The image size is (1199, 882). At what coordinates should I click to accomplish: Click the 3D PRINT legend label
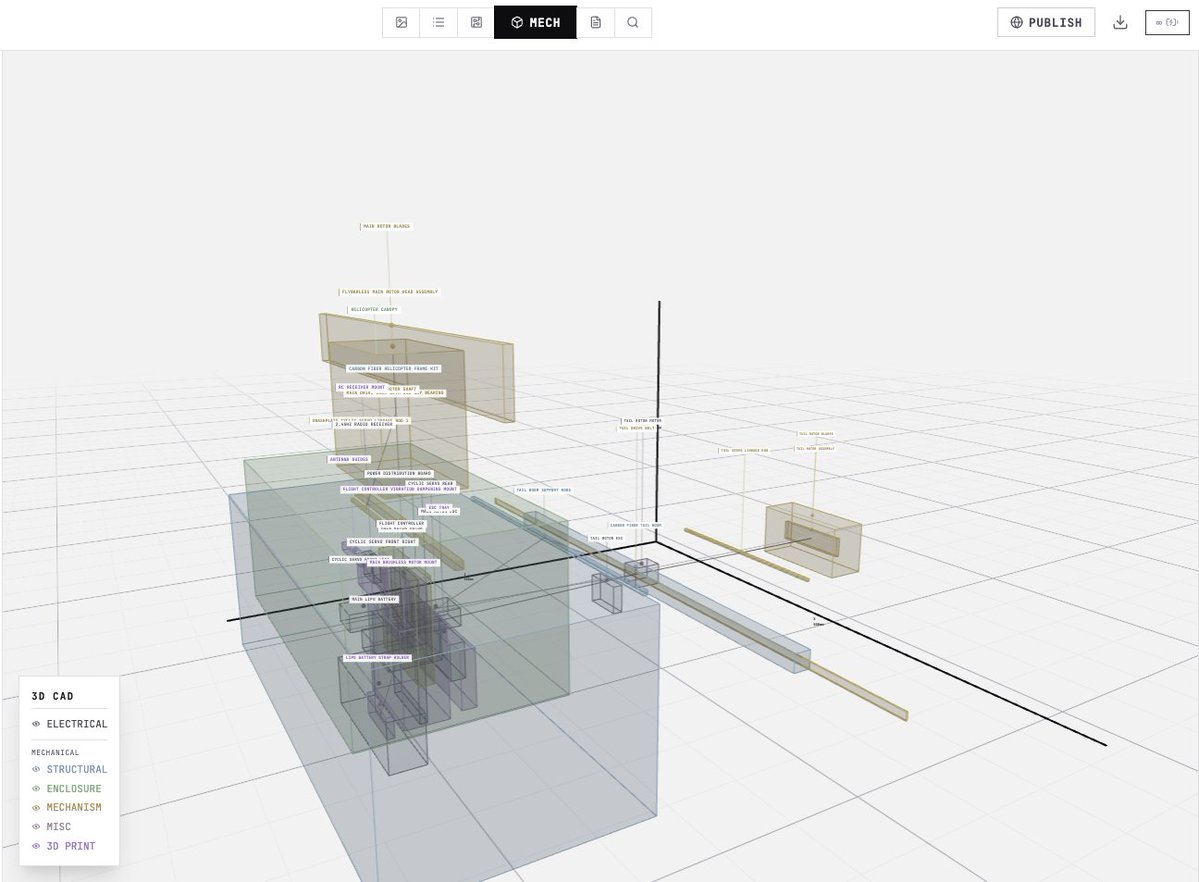(71, 846)
